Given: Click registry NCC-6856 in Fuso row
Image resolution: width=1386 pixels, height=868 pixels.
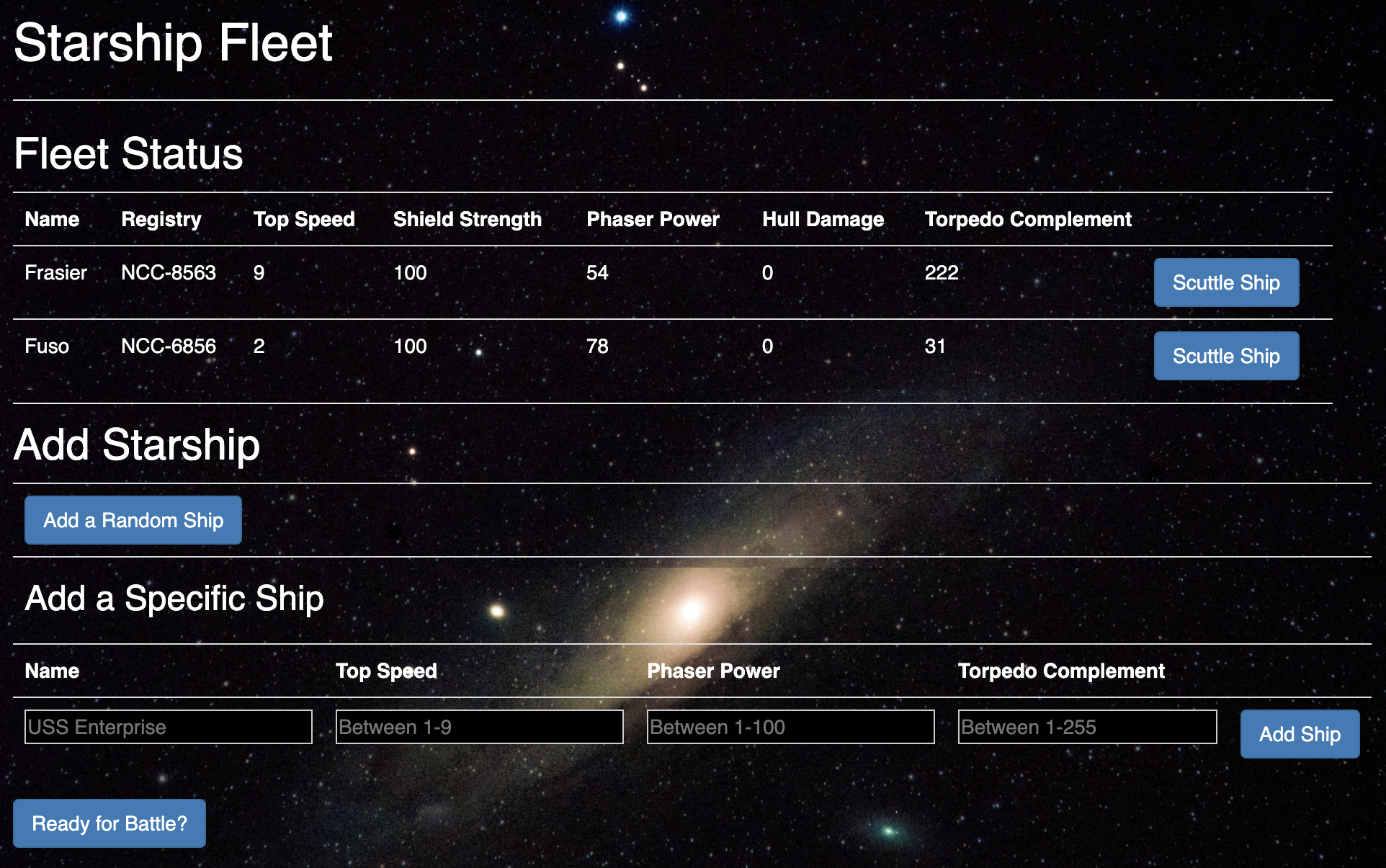Looking at the screenshot, I should [169, 346].
